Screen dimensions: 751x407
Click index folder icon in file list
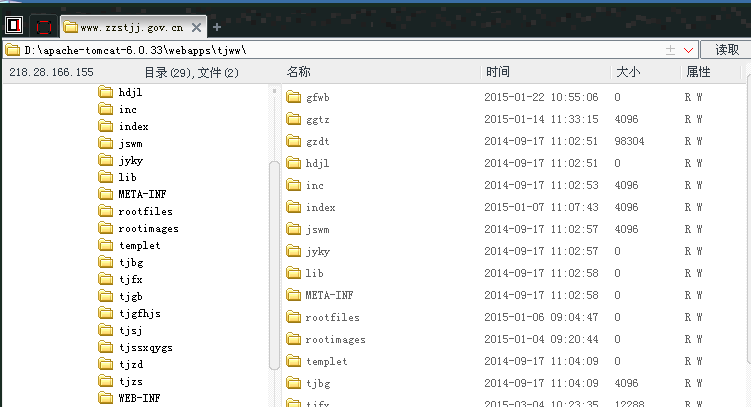[x=294, y=207]
